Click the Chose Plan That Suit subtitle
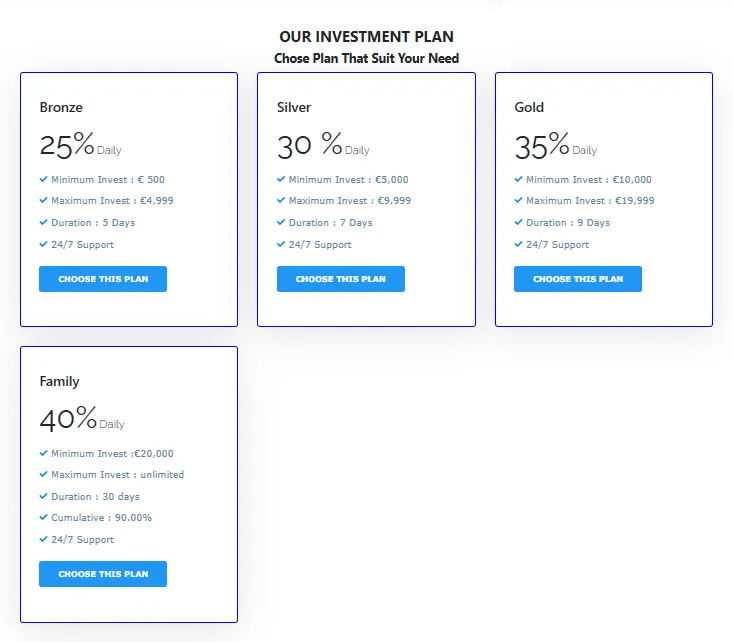The height and width of the screenshot is (642, 733). pyautogui.click(x=366, y=59)
